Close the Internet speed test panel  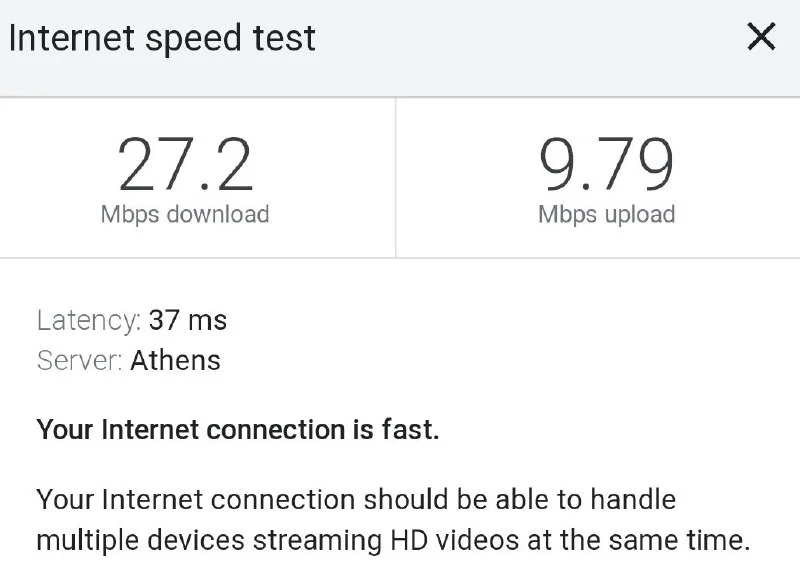(x=761, y=38)
